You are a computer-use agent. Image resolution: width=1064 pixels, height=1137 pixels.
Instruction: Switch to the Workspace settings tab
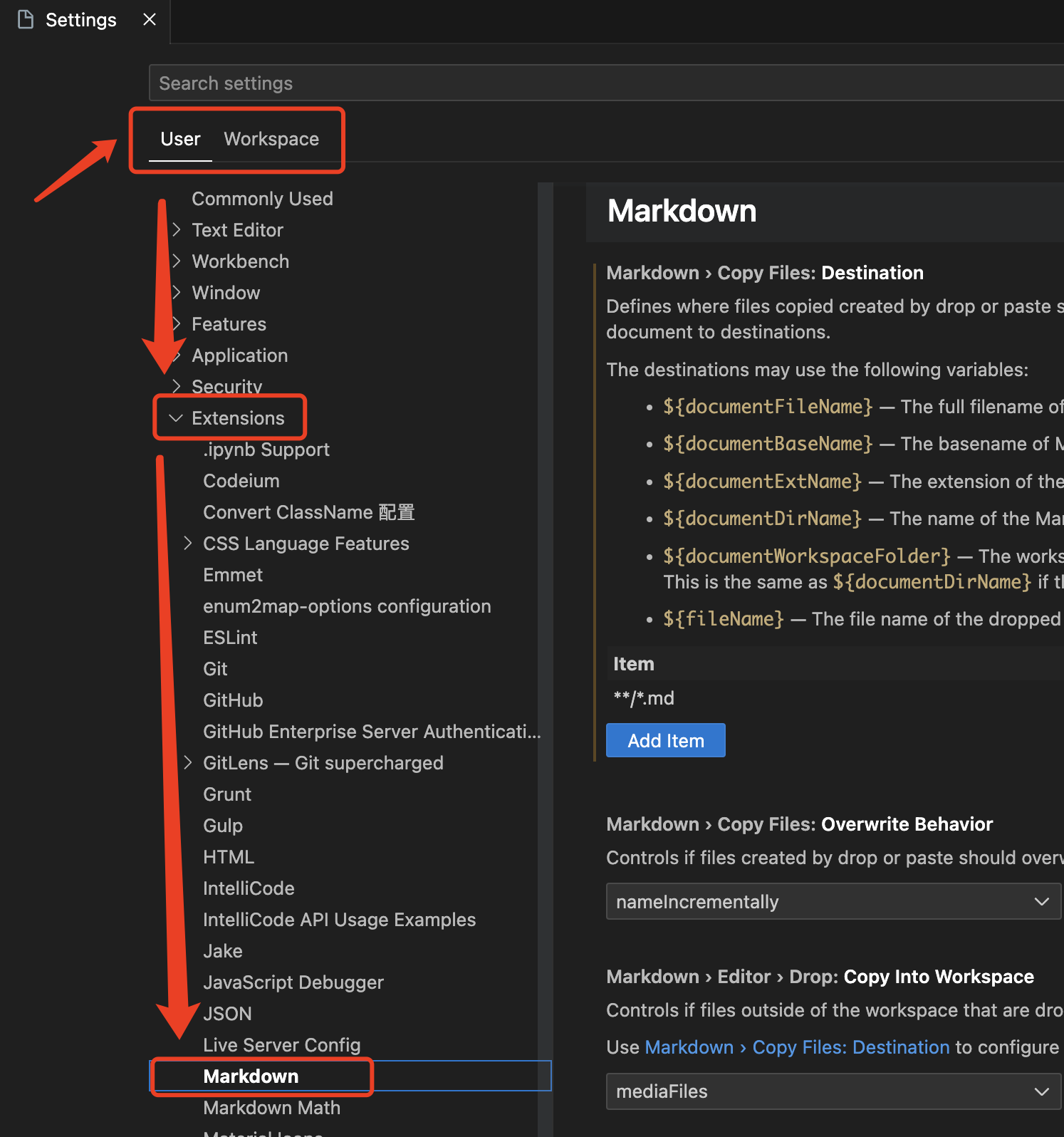tap(271, 139)
